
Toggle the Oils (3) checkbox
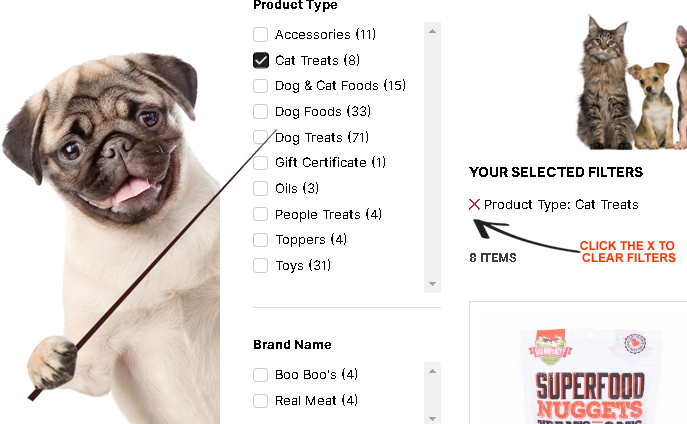tap(261, 188)
